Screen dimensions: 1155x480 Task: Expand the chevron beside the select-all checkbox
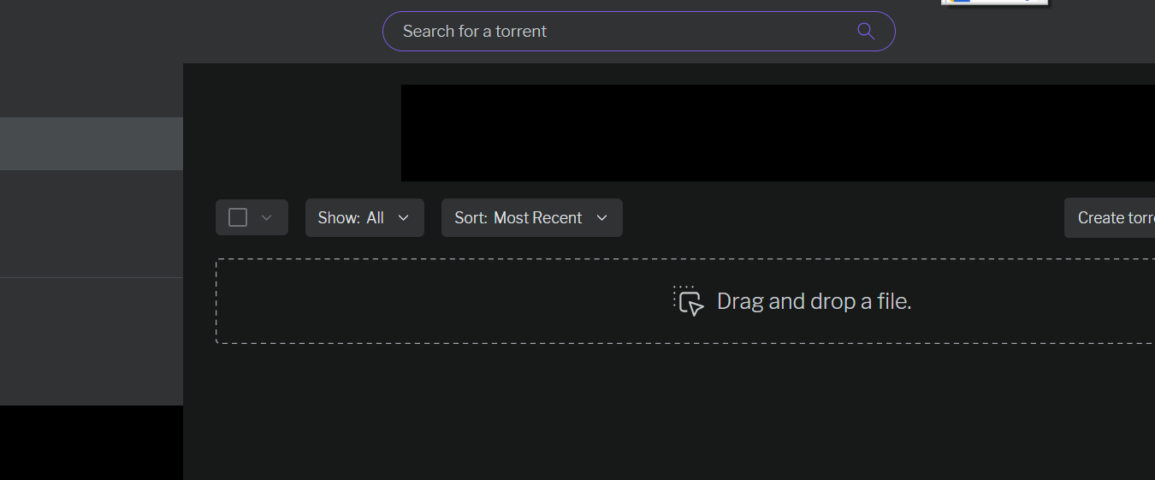point(267,217)
